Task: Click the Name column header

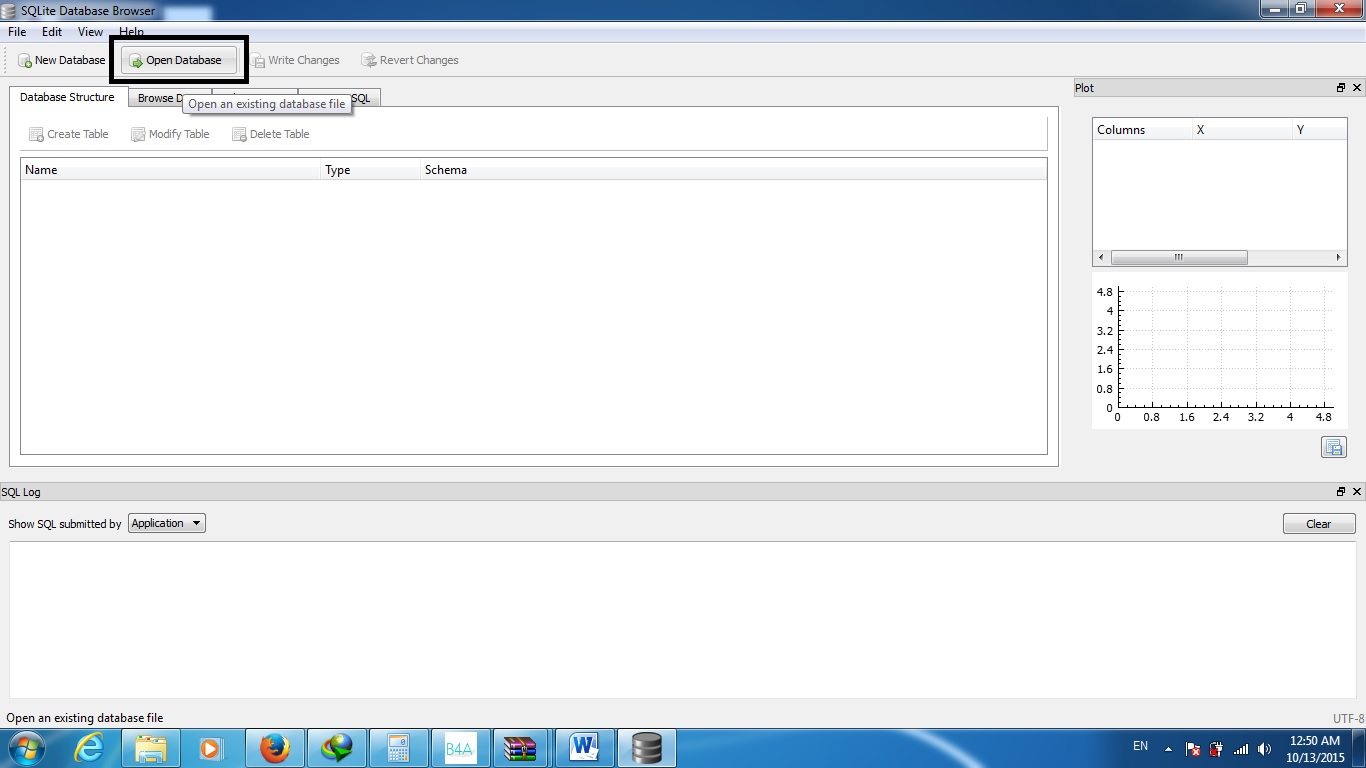Action: click(171, 170)
